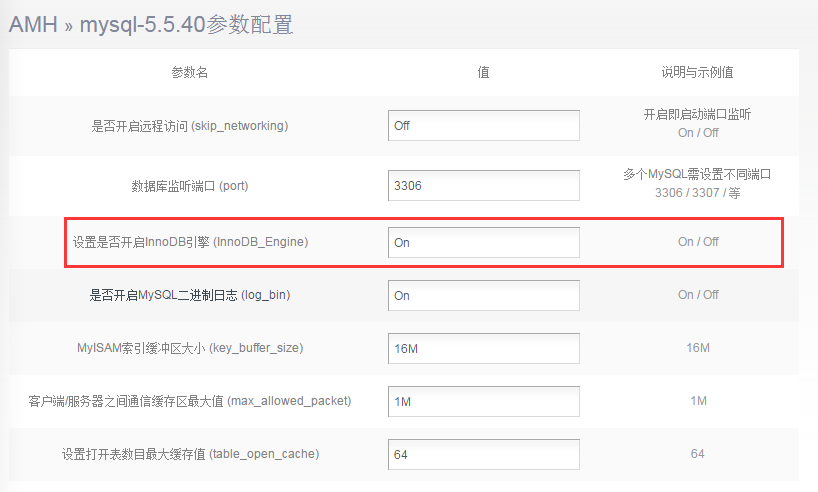818x492 pixels.
Task: Click the 值 column header
Action: point(483,73)
